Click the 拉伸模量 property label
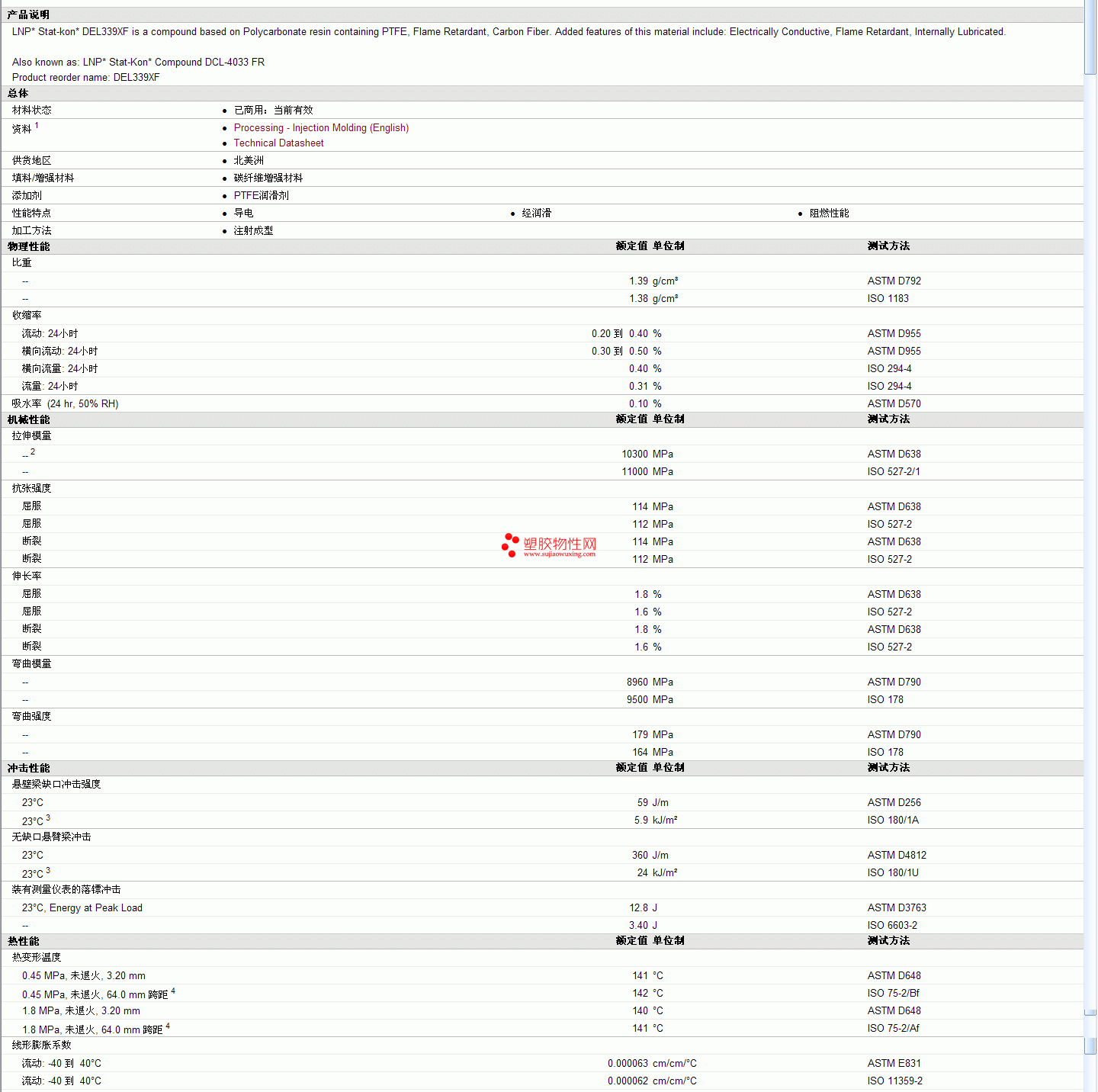1098x1092 pixels. [x=32, y=436]
